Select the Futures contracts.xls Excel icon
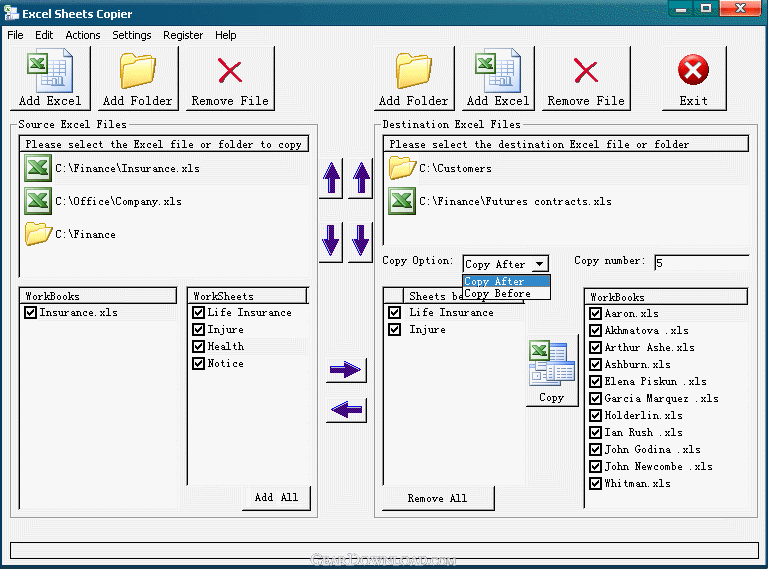This screenshot has height=569, width=768. coord(402,201)
